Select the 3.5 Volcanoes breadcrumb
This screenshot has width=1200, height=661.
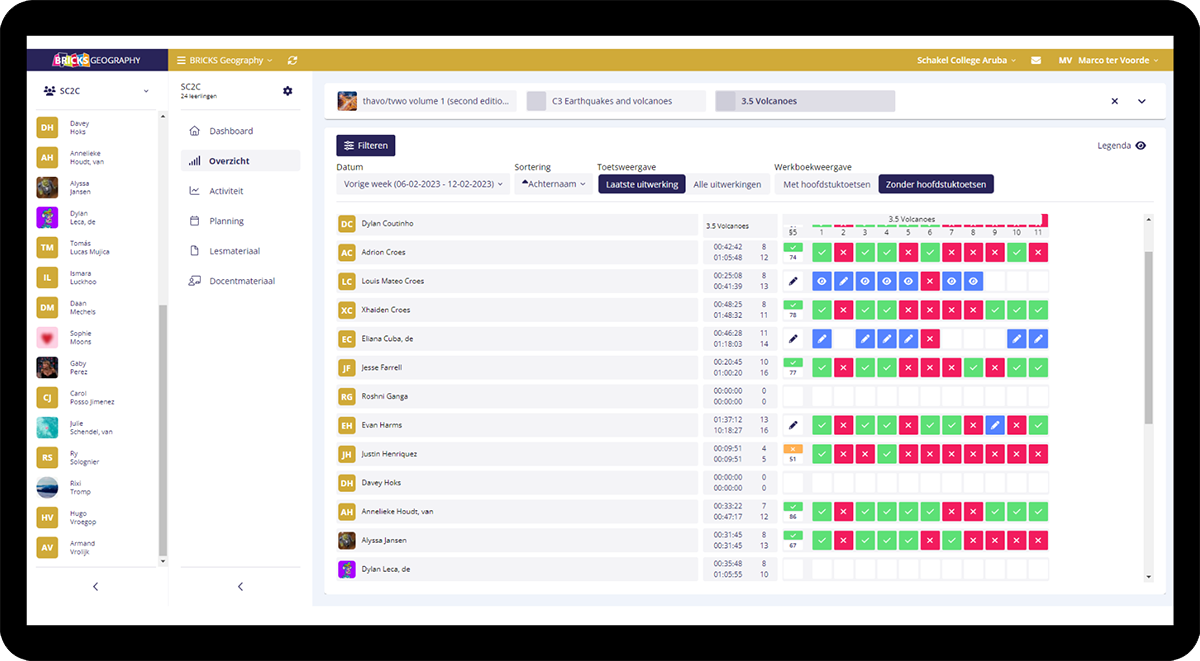pos(804,101)
